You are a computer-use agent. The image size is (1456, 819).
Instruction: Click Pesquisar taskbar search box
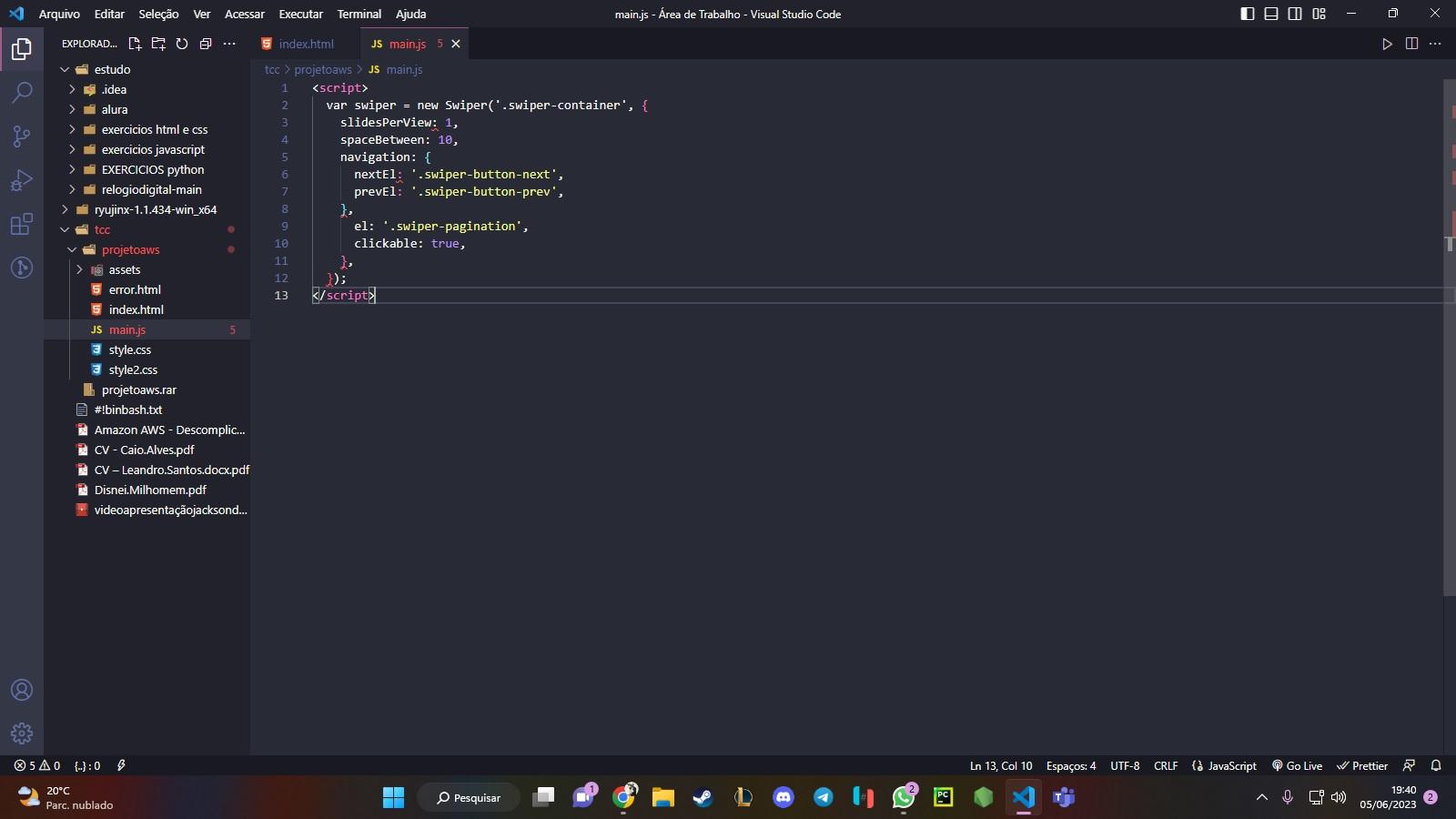click(469, 798)
